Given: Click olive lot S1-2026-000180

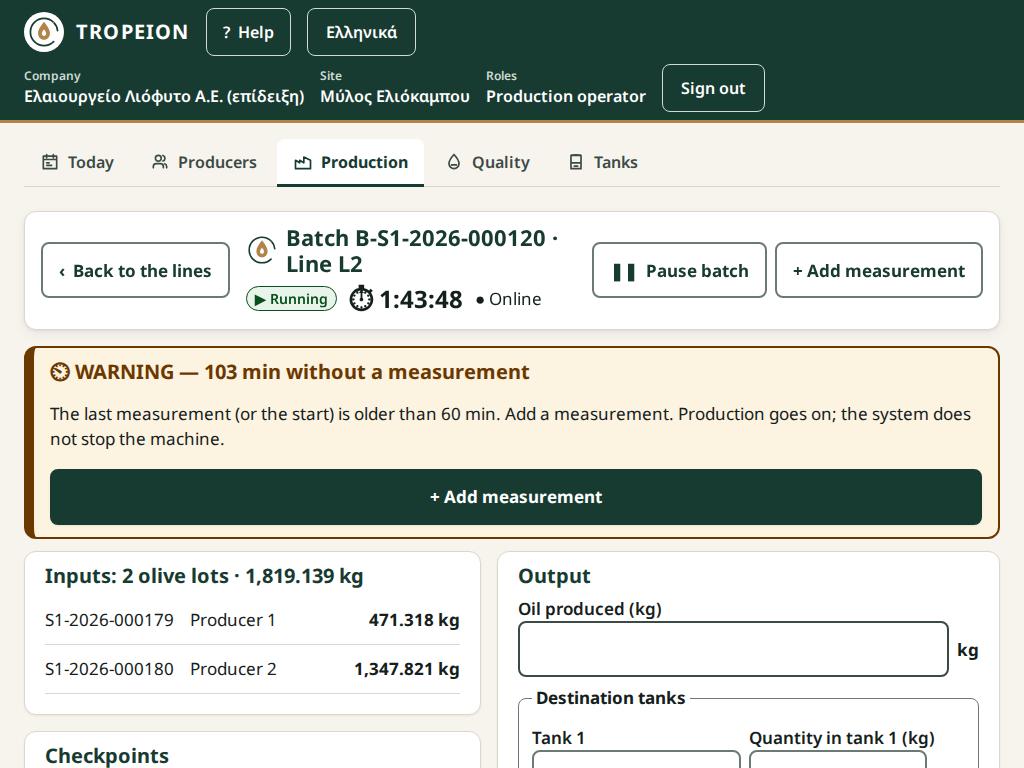Looking at the screenshot, I should (x=109, y=669).
